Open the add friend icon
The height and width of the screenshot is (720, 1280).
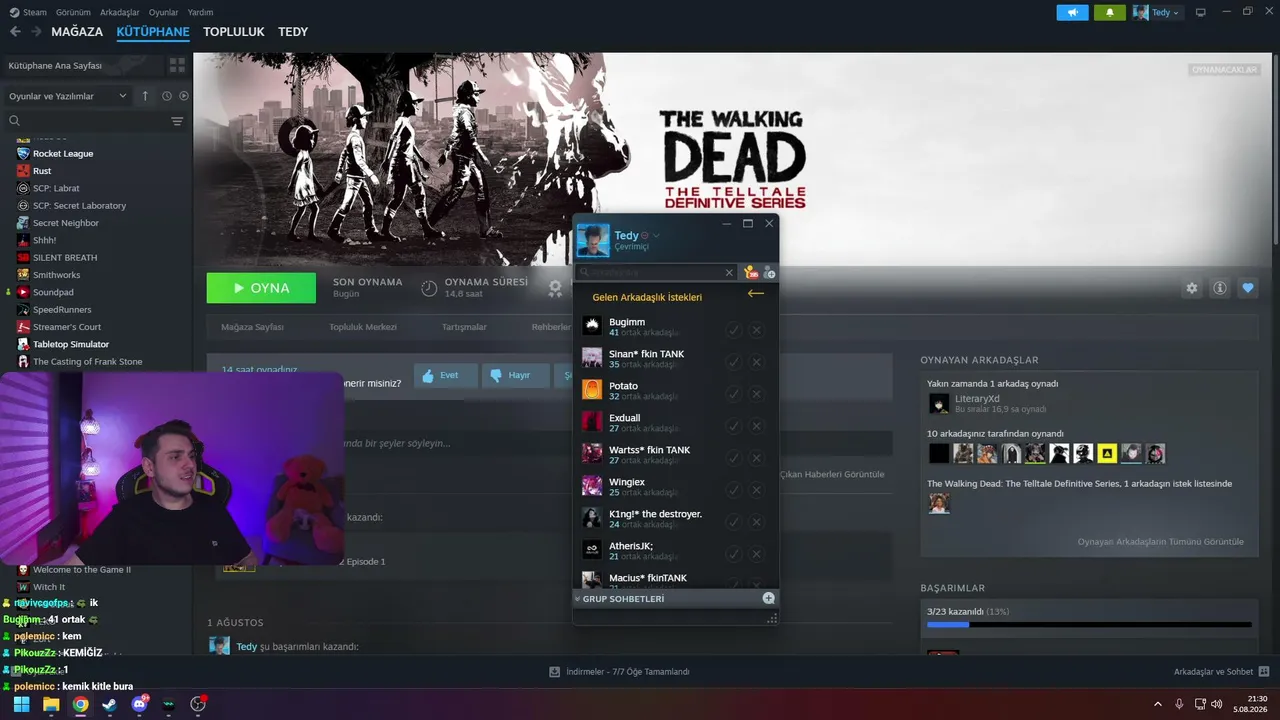[x=768, y=272]
